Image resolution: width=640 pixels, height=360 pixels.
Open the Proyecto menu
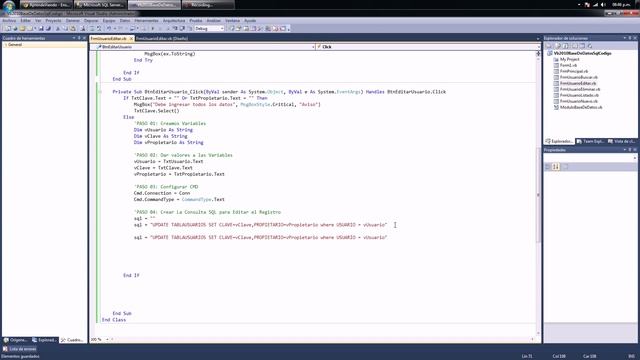(x=53, y=20)
